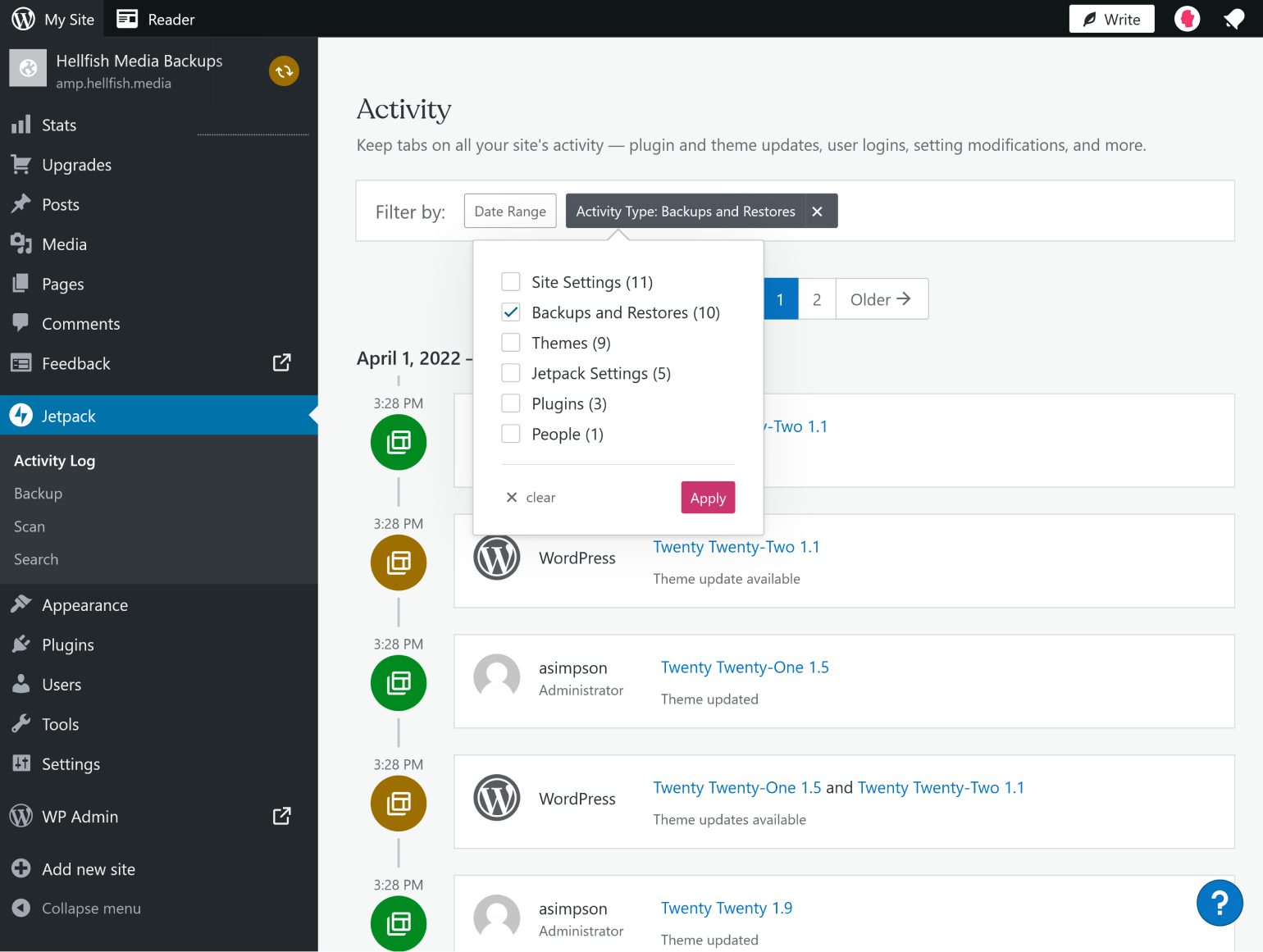1263x952 pixels.
Task: Check the Themes (9) checkbox
Action: (511, 343)
